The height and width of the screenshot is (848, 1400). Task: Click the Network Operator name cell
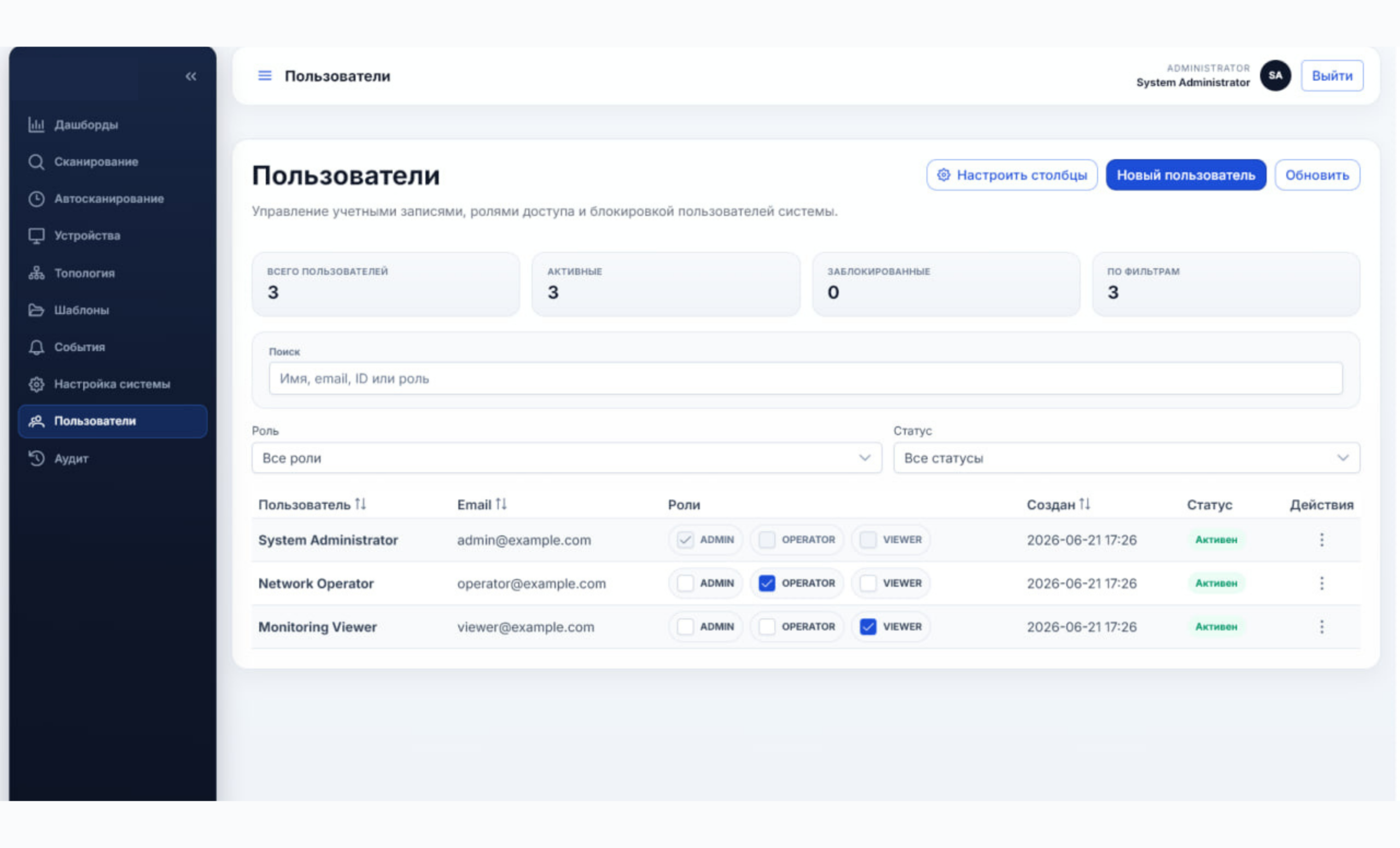[316, 583]
